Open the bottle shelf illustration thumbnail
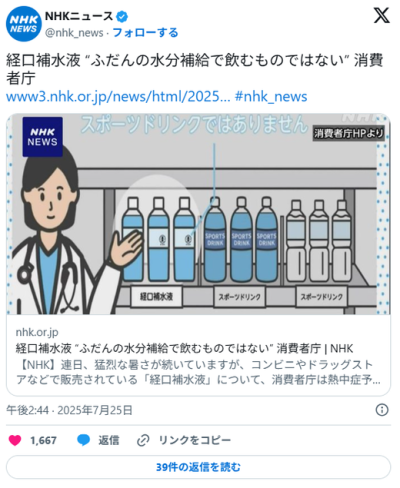This screenshot has height=488, width=400. tap(198, 214)
